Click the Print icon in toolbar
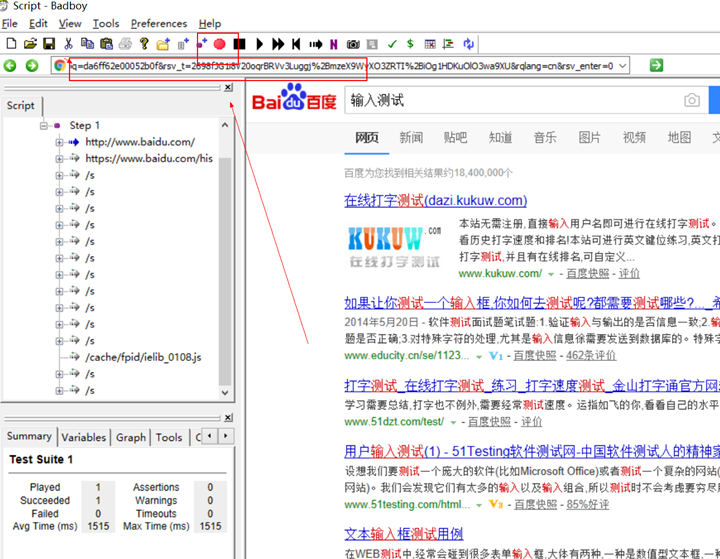Viewport: 720px width, 559px height. (125, 44)
